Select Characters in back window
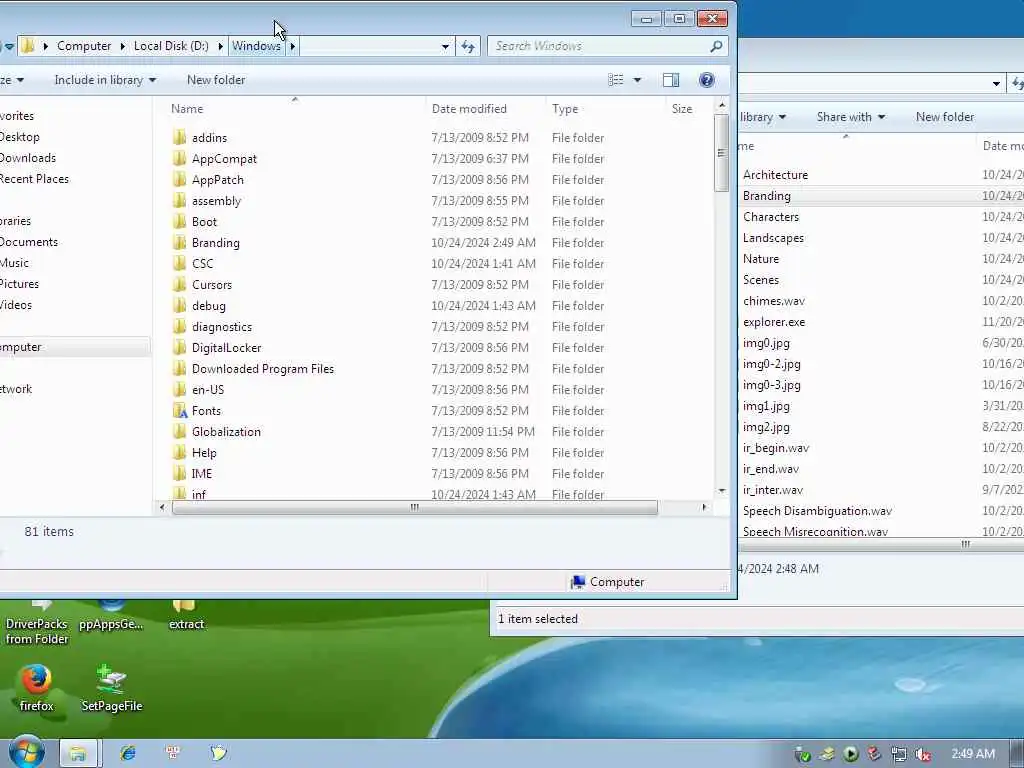The height and width of the screenshot is (768, 1024). pos(771,217)
